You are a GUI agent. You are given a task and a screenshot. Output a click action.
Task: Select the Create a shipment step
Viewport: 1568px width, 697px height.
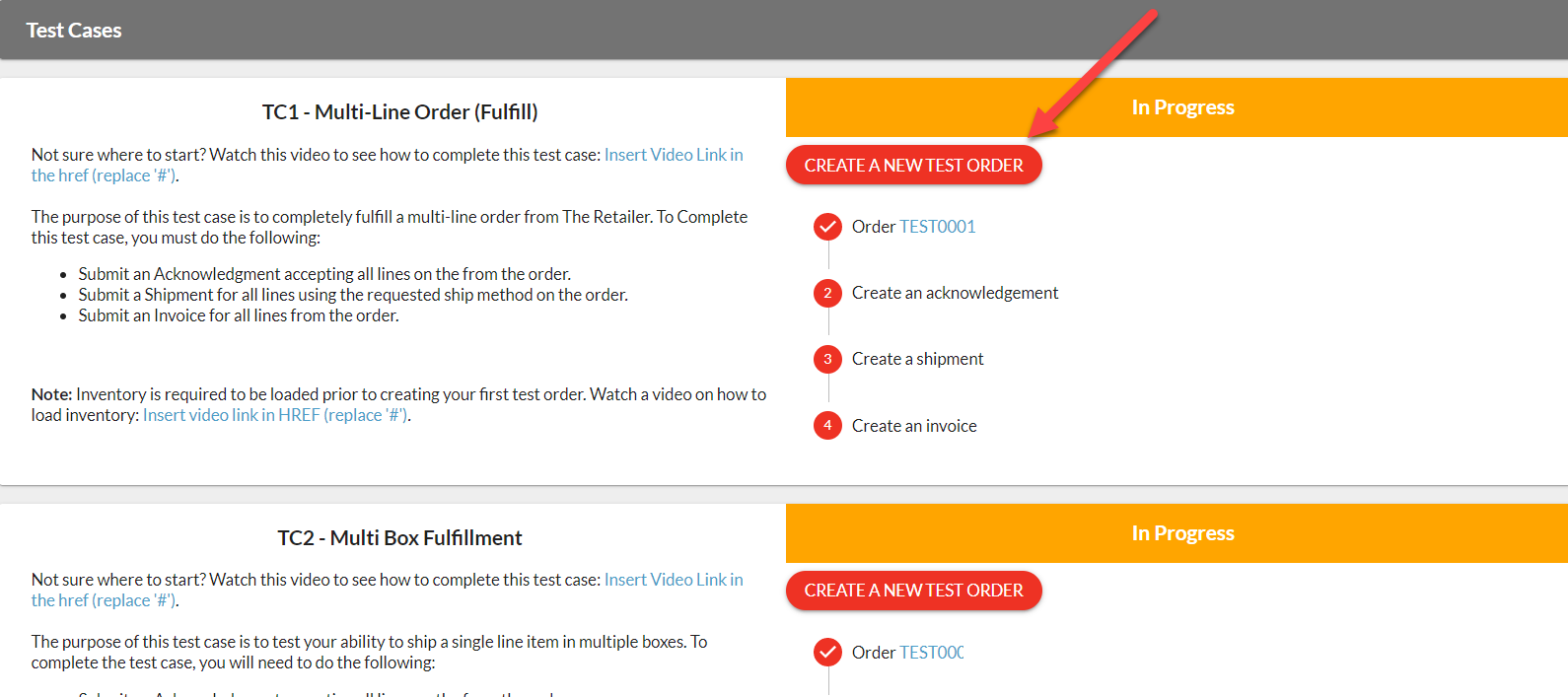pos(917,359)
